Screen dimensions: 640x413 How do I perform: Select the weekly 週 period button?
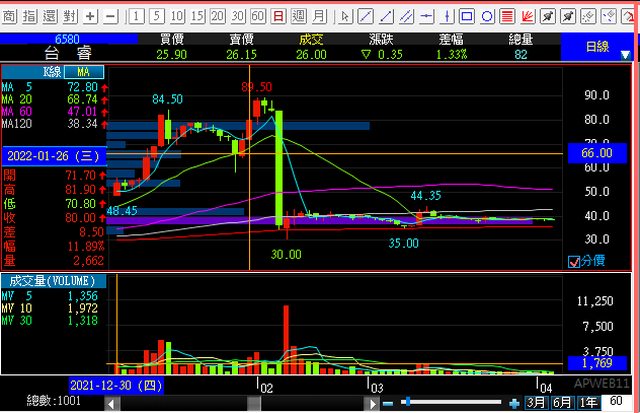pos(299,17)
